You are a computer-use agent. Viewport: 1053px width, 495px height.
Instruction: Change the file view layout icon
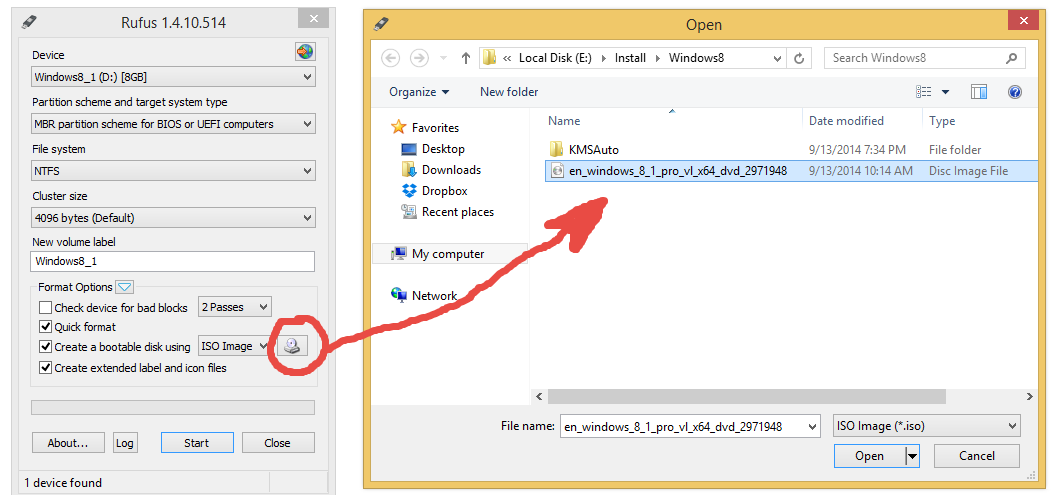(924, 91)
